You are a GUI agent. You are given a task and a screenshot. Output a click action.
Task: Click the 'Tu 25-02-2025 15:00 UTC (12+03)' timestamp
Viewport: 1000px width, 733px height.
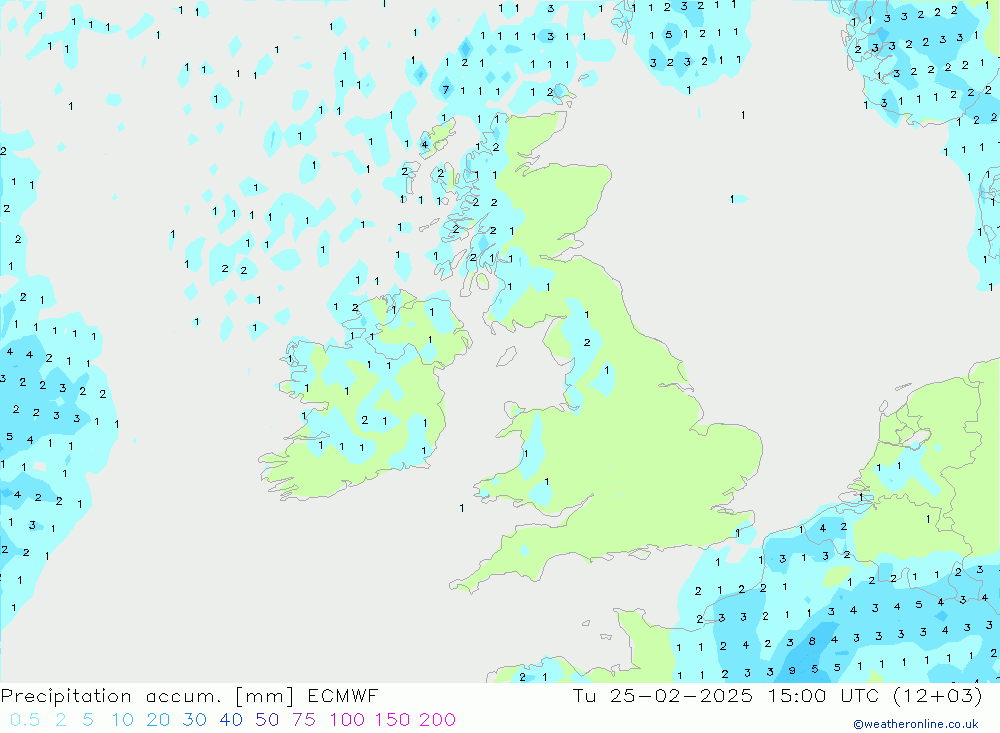[777, 696]
